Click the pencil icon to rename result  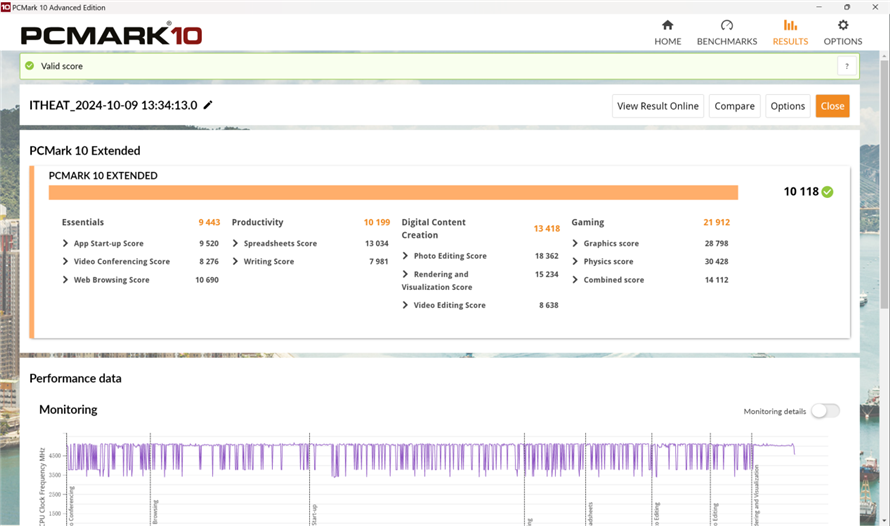tap(208, 106)
